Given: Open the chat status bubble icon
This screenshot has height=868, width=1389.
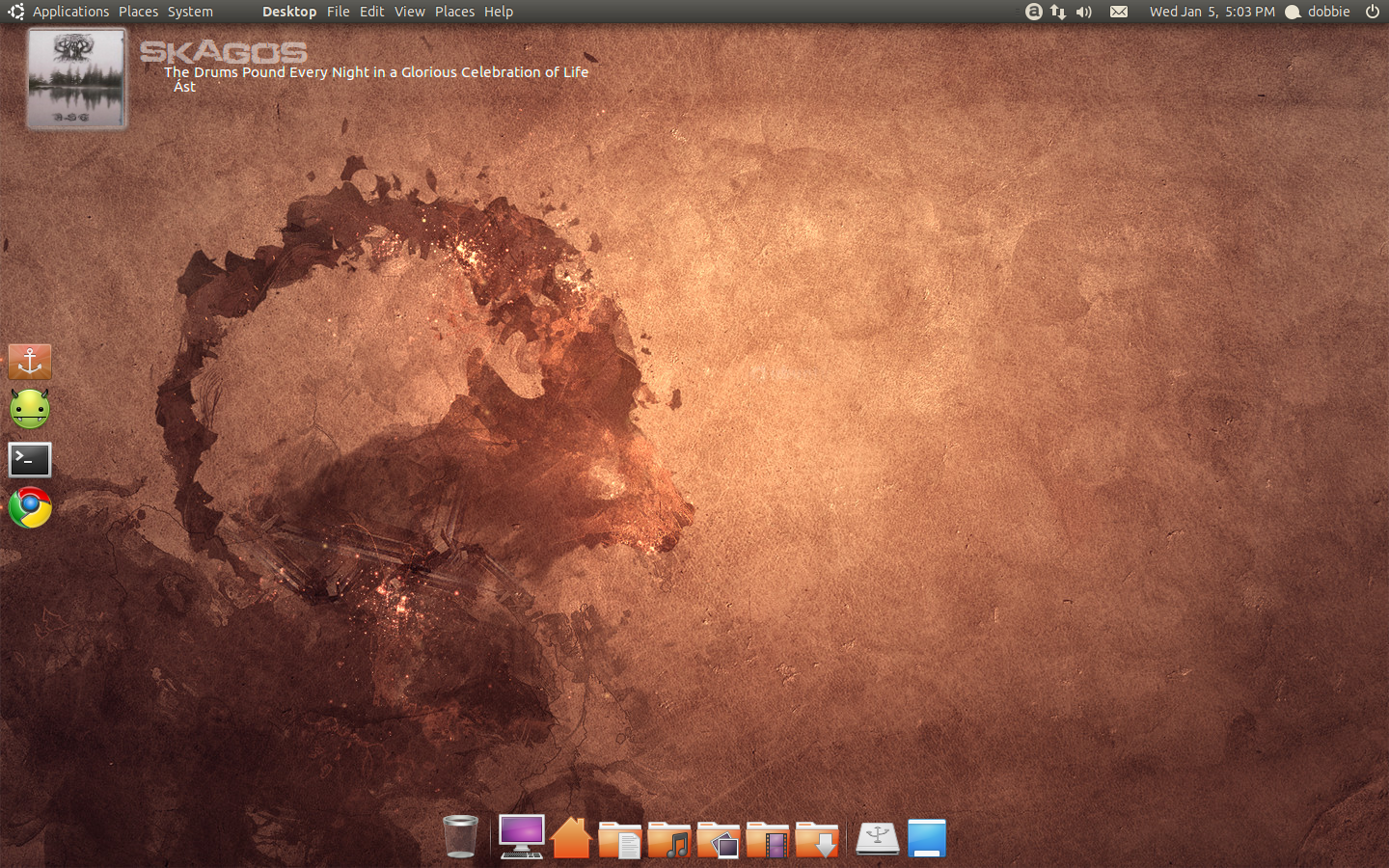Looking at the screenshot, I should (1294, 13).
